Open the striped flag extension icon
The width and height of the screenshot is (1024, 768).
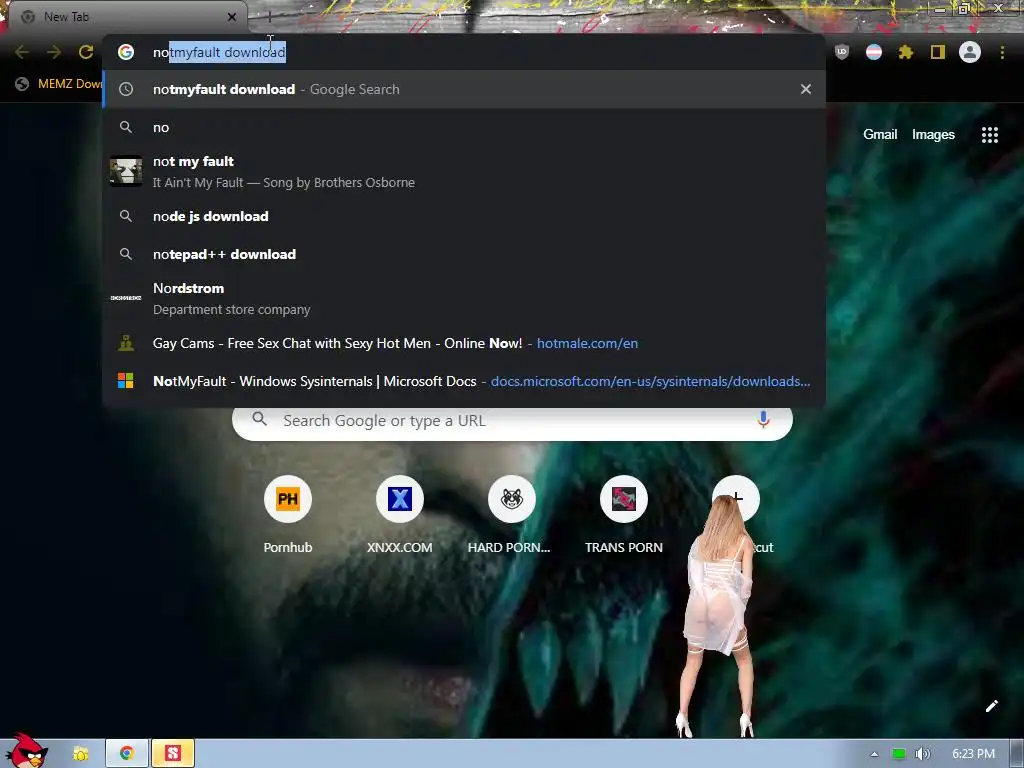coord(874,52)
